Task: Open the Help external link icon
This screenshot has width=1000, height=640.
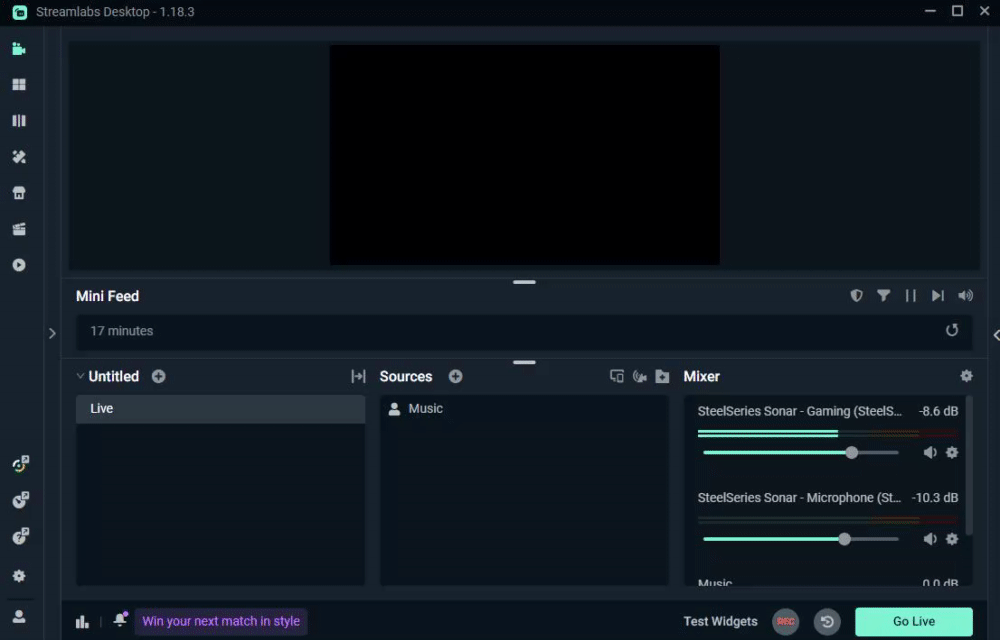Action: point(20,536)
